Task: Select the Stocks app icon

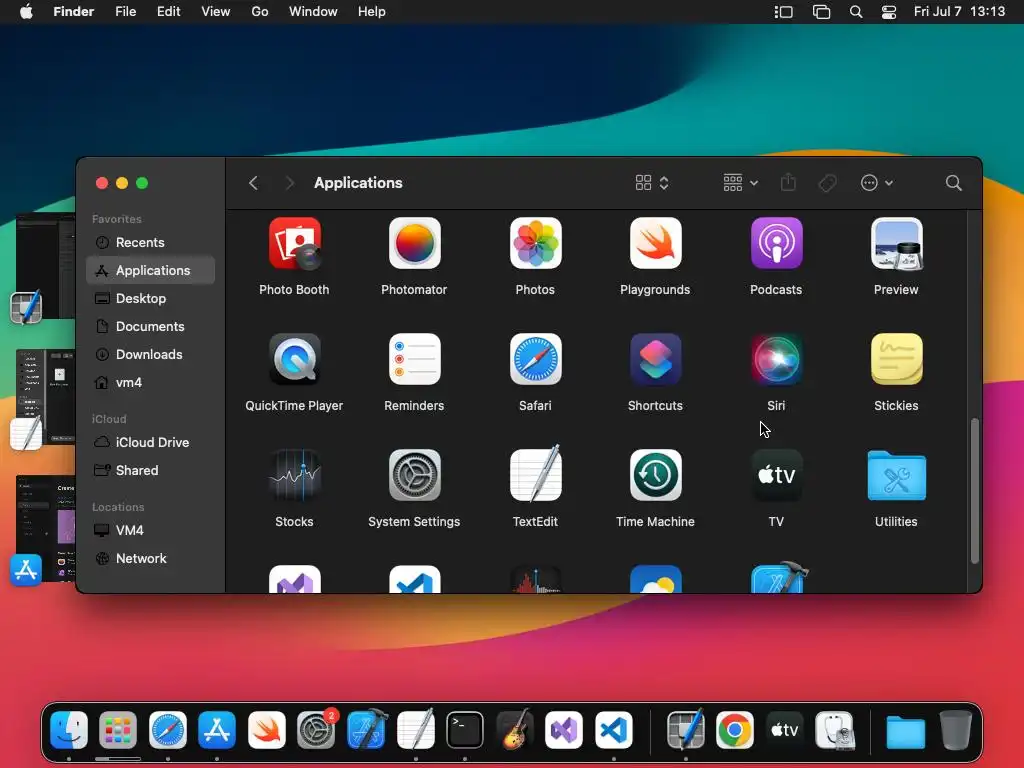Action: tap(295, 475)
